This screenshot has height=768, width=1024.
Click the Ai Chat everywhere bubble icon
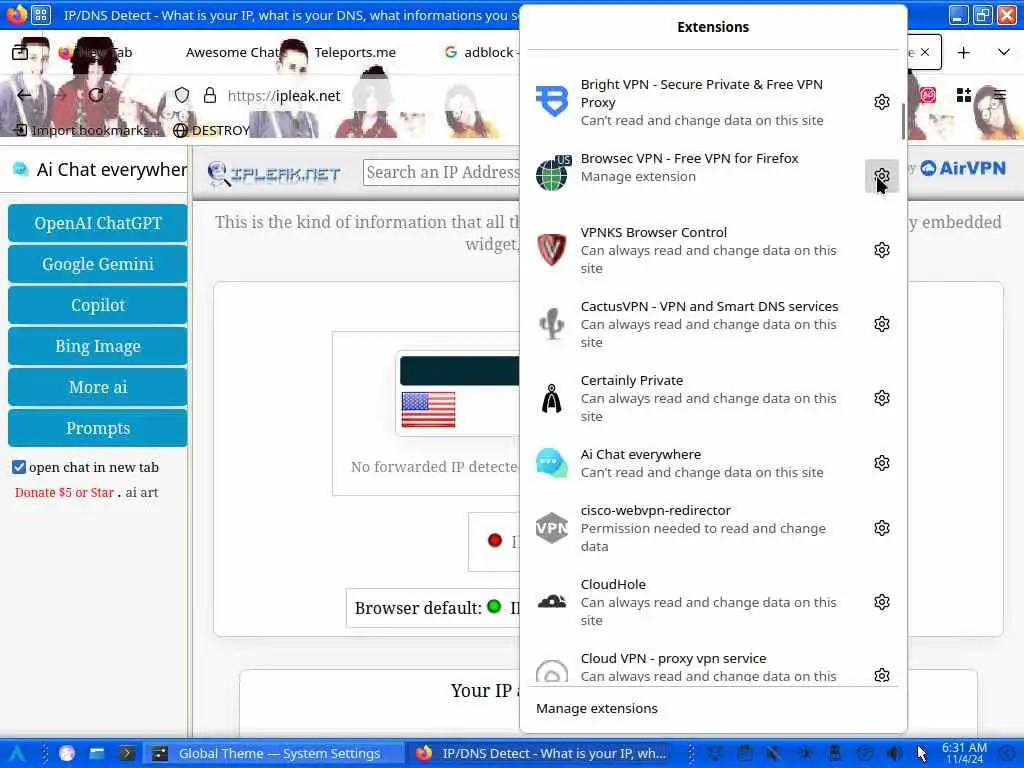point(552,463)
